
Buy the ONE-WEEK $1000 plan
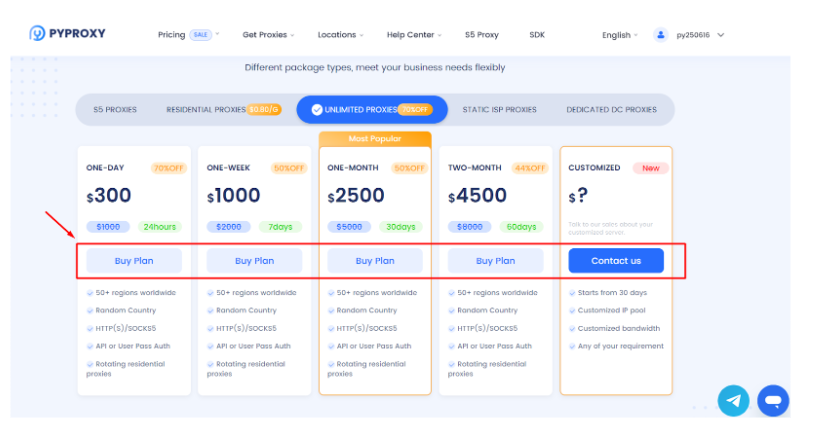(254, 261)
